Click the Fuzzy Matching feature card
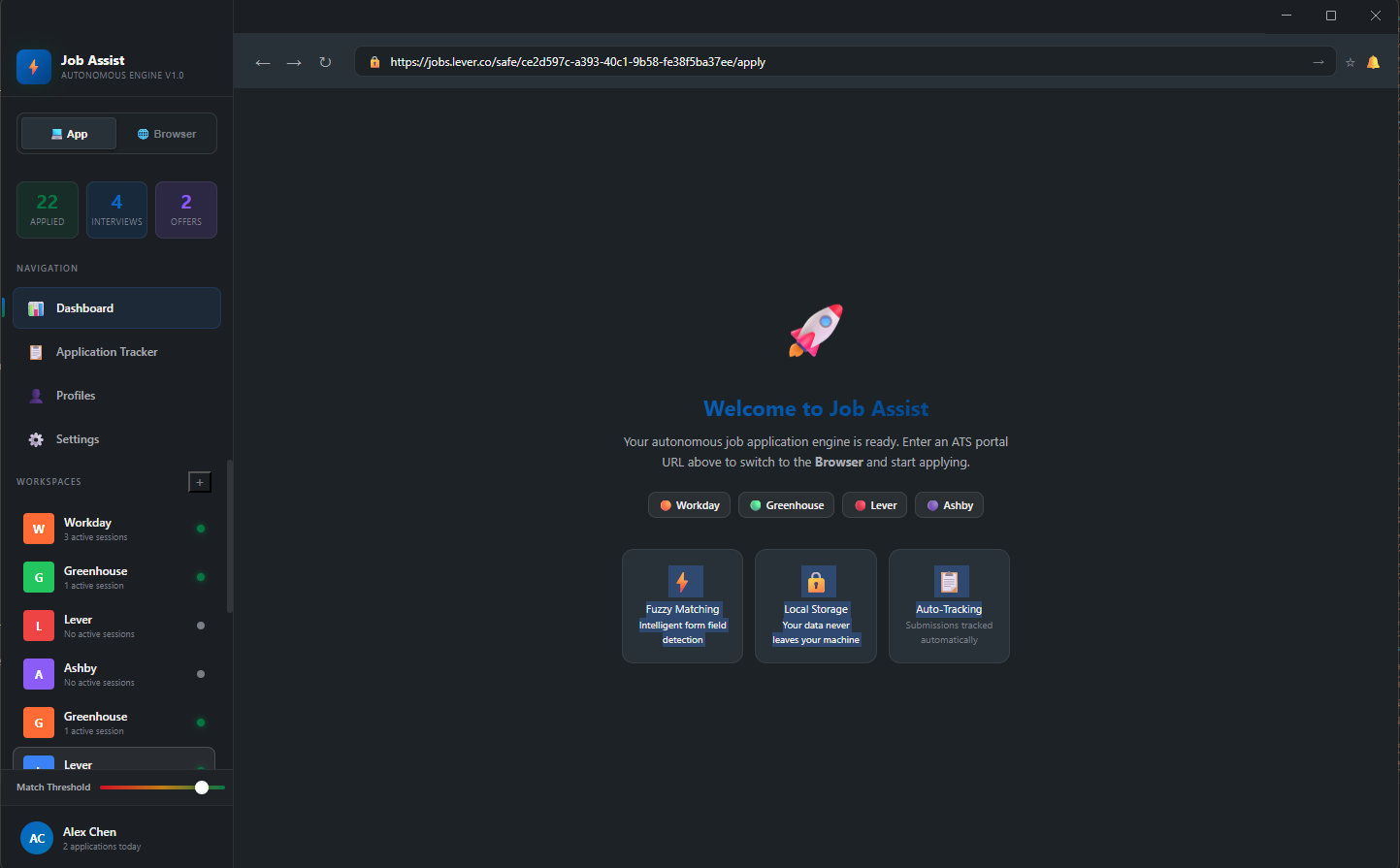This screenshot has height=868, width=1400. point(683,606)
